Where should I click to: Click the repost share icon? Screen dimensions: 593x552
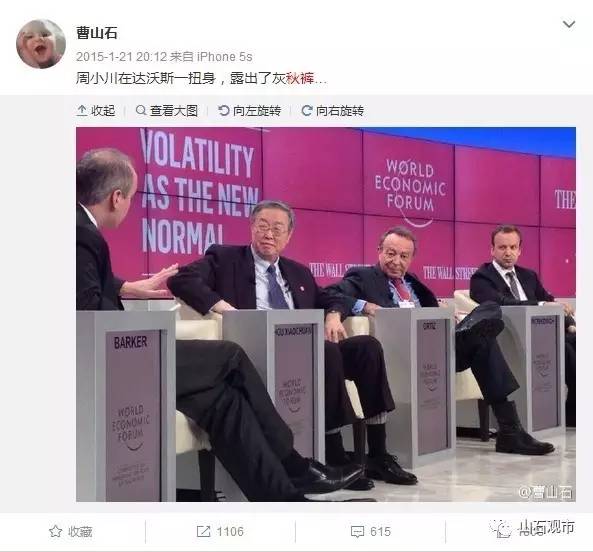pyautogui.click(x=203, y=532)
